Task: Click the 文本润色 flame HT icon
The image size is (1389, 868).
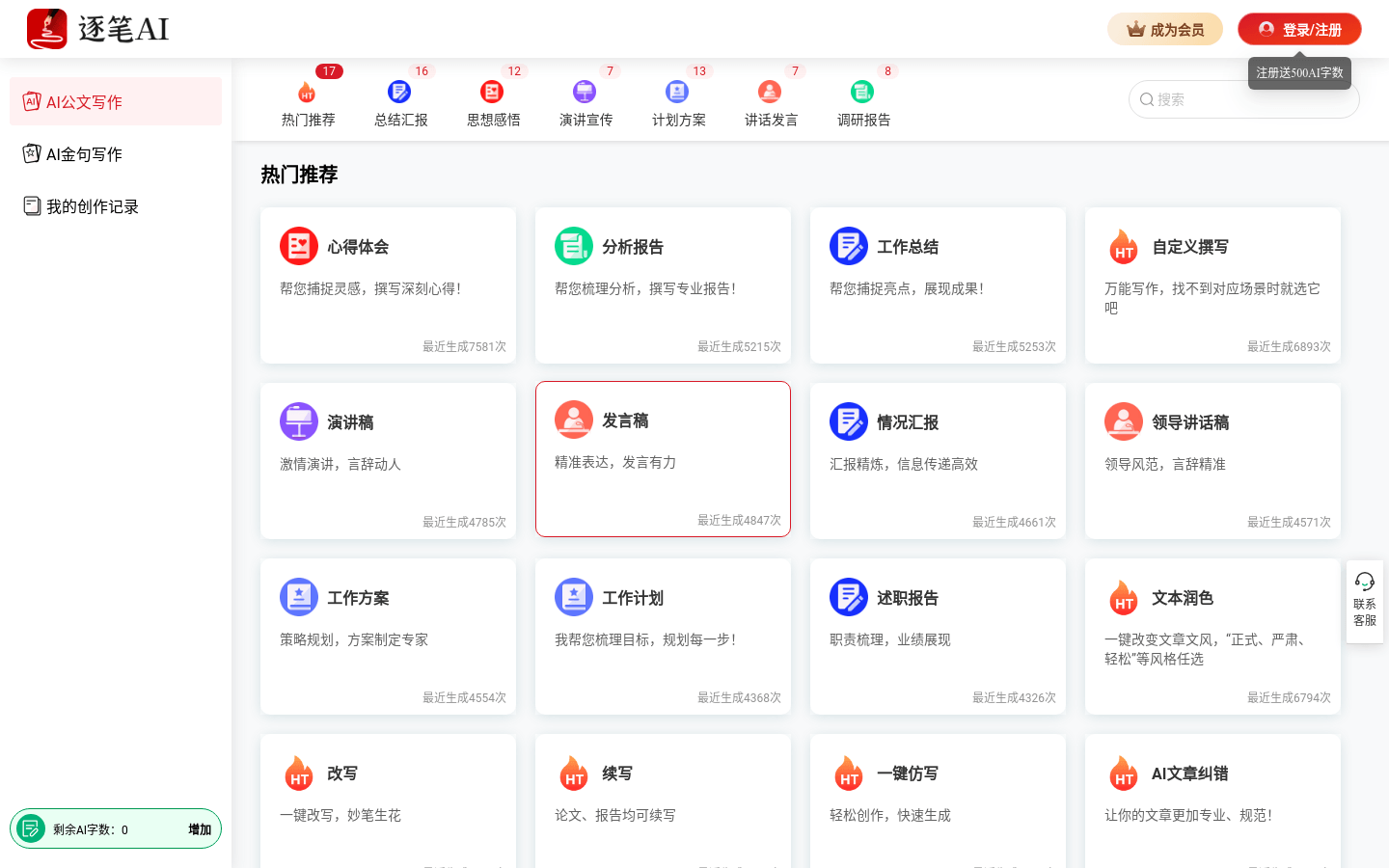Action: (x=1124, y=597)
